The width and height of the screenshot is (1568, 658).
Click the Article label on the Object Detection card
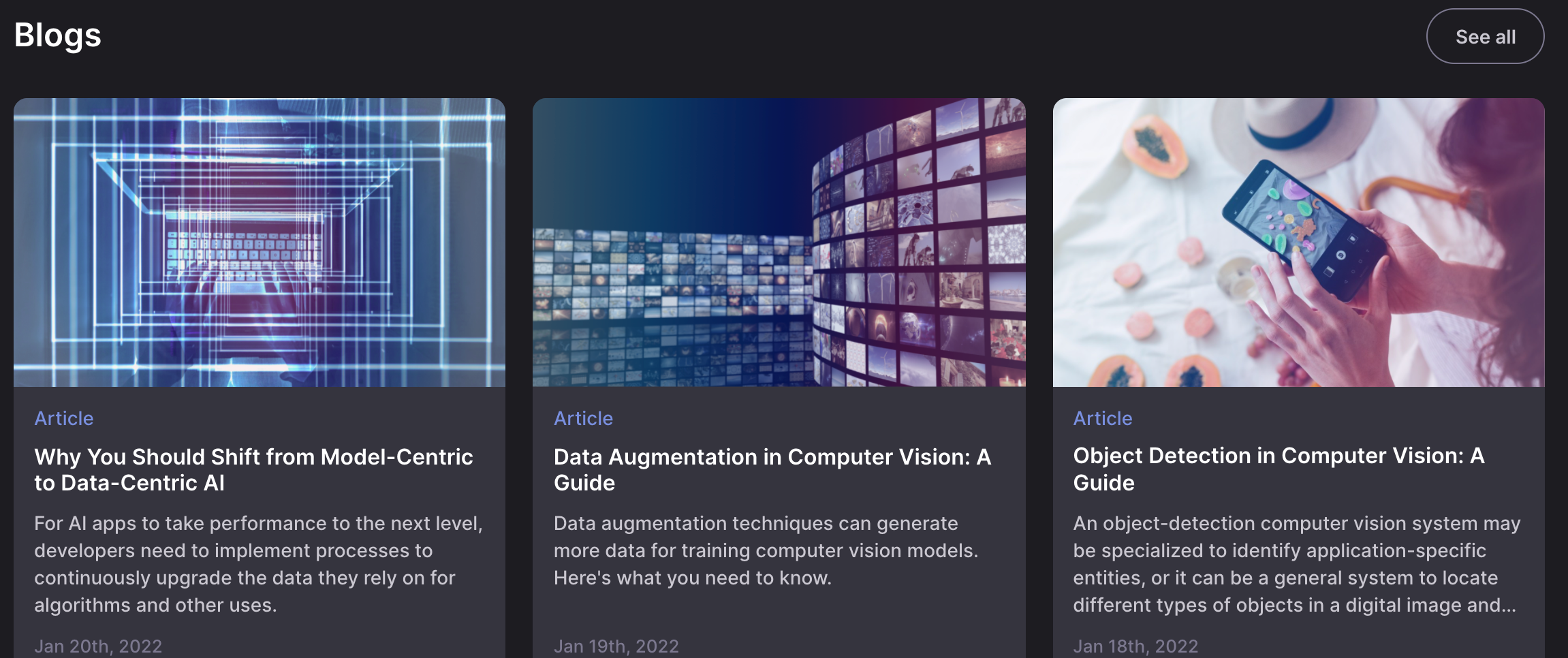click(x=1103, y=418)
